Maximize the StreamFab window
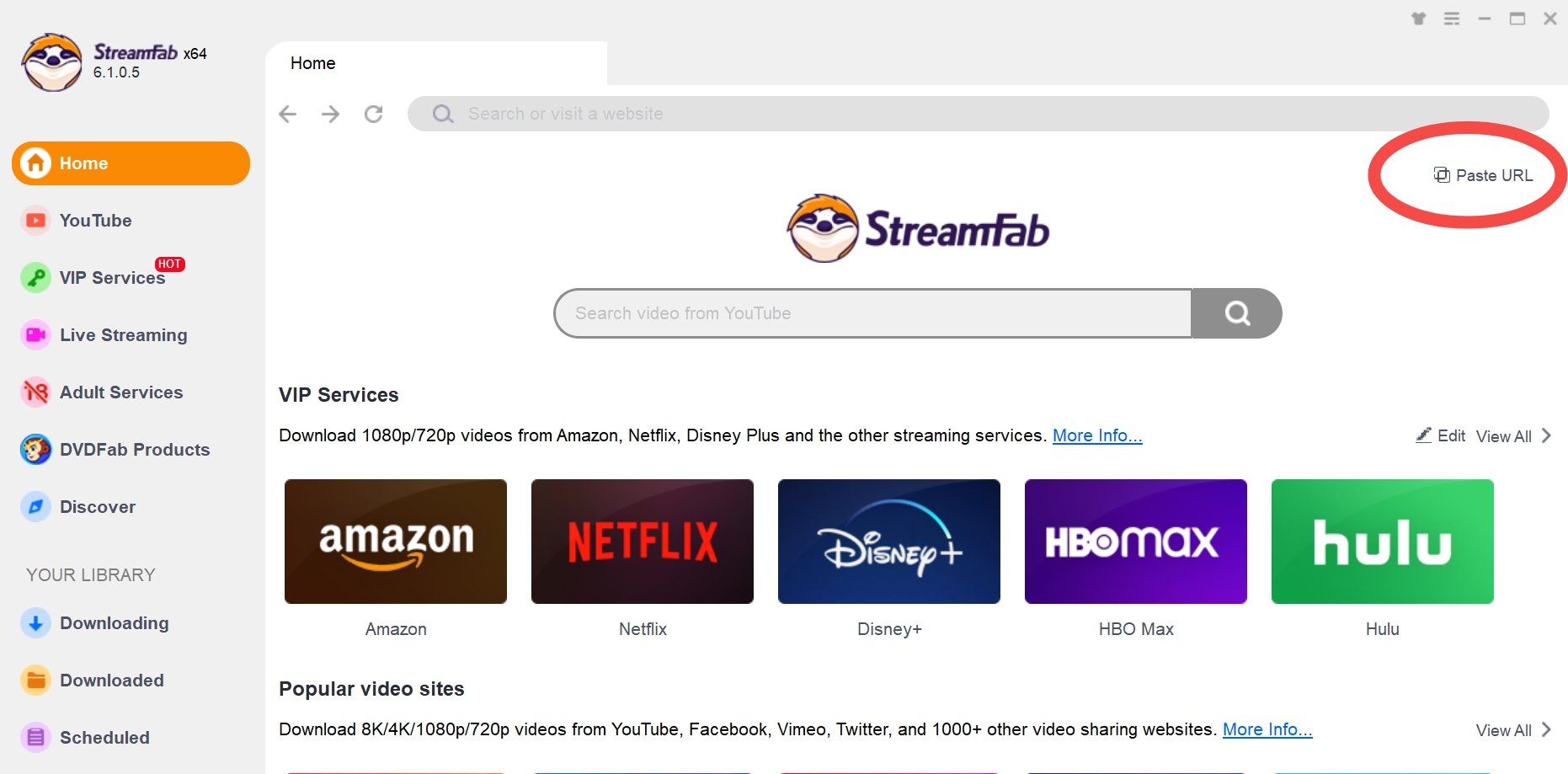Image resolution: width=1568 pixels, height=774 pixels. (1517, 19)
